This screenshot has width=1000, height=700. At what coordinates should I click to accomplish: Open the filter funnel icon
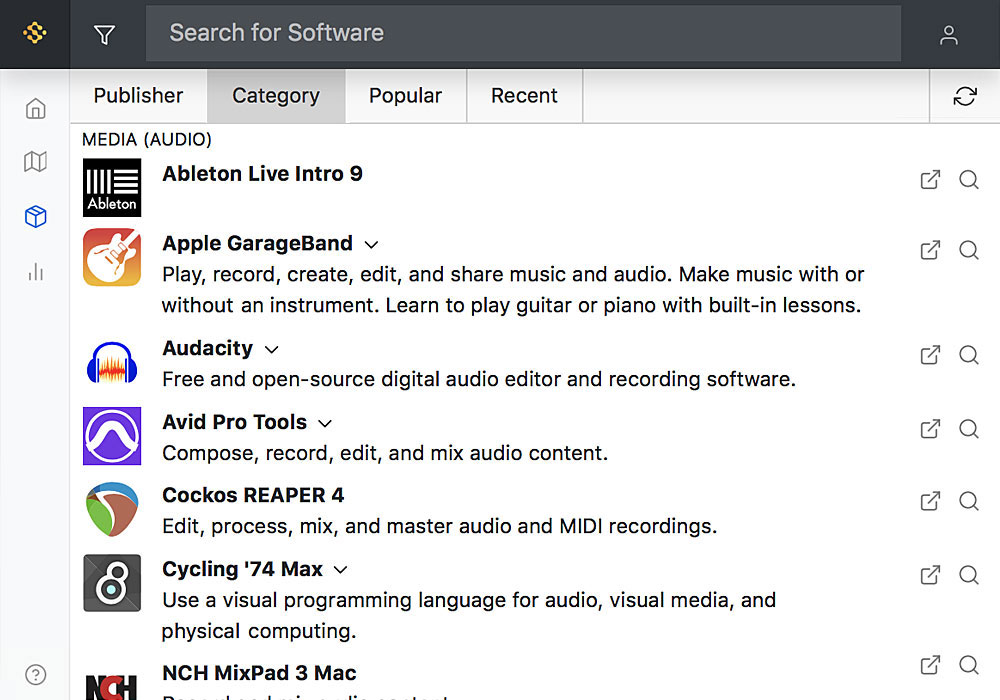105,34
